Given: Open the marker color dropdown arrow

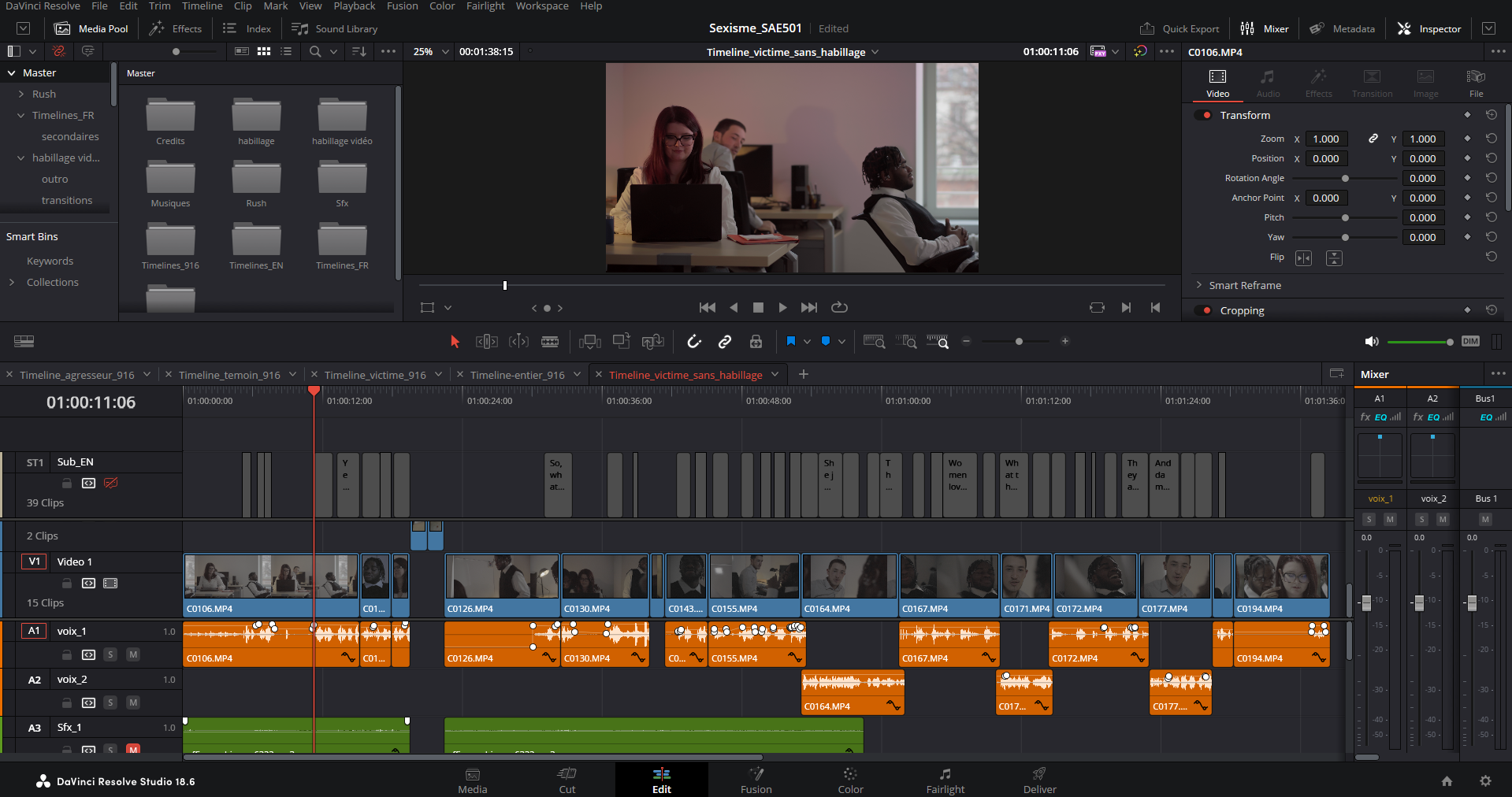Looking at the screenshot, I should [841, 341].
